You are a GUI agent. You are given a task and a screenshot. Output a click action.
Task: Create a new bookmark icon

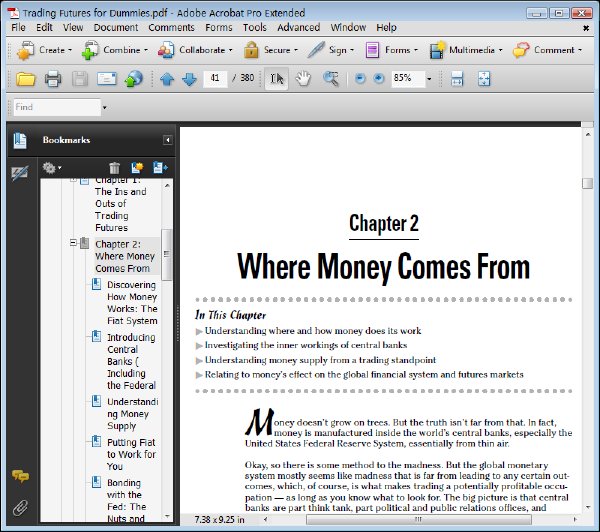[x=137, y=168]
